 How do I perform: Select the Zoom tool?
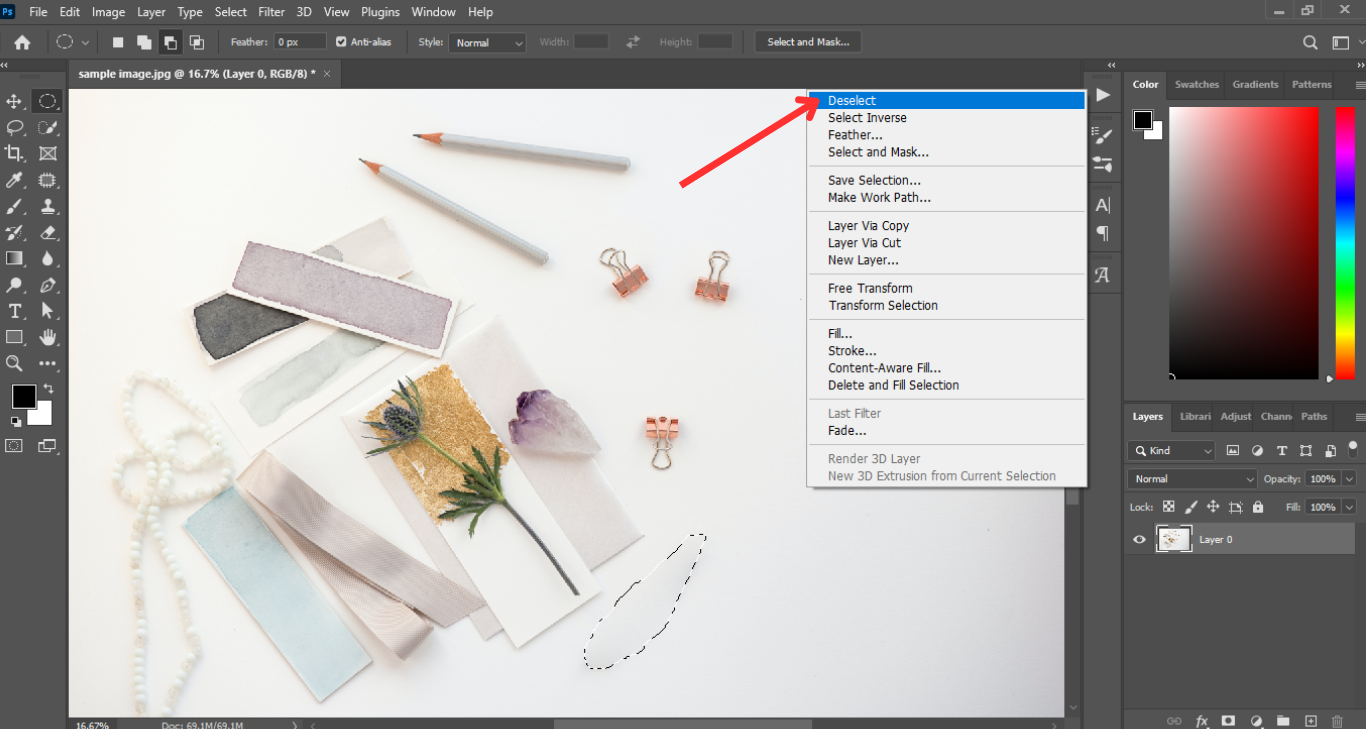pos(15,363)
